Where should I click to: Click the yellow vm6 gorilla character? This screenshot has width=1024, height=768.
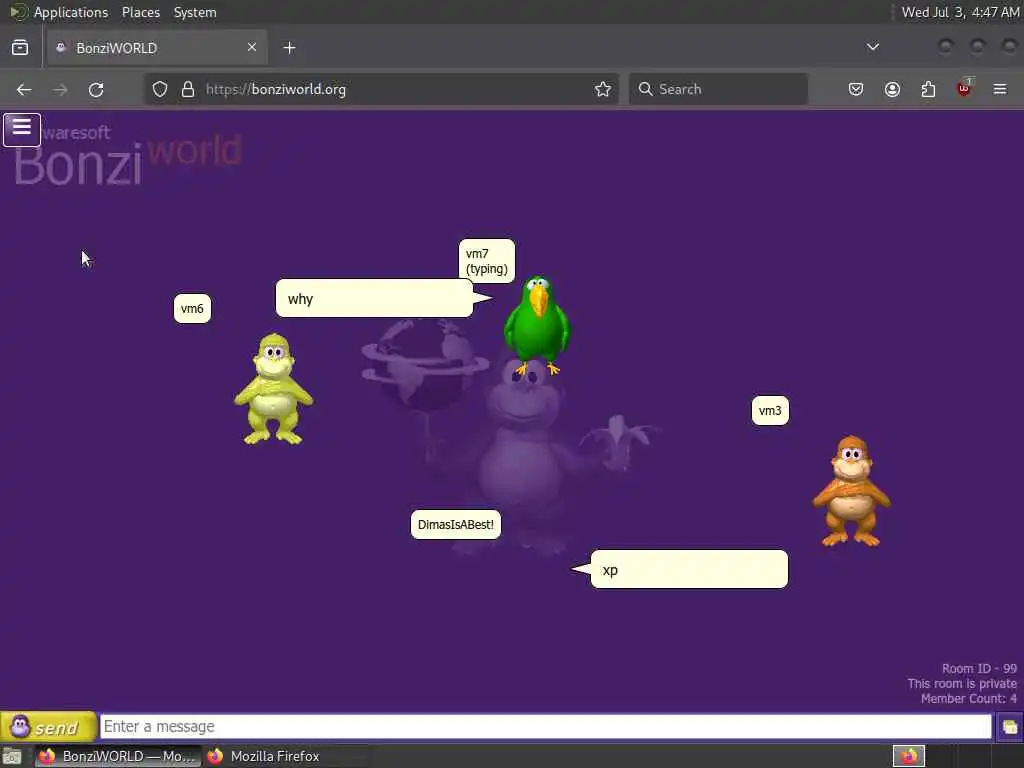(x=274, y=389)
